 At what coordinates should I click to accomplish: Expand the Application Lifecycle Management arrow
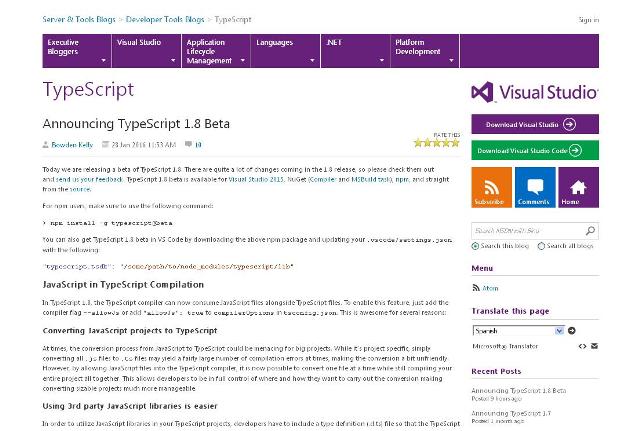[x=242, y=60]
